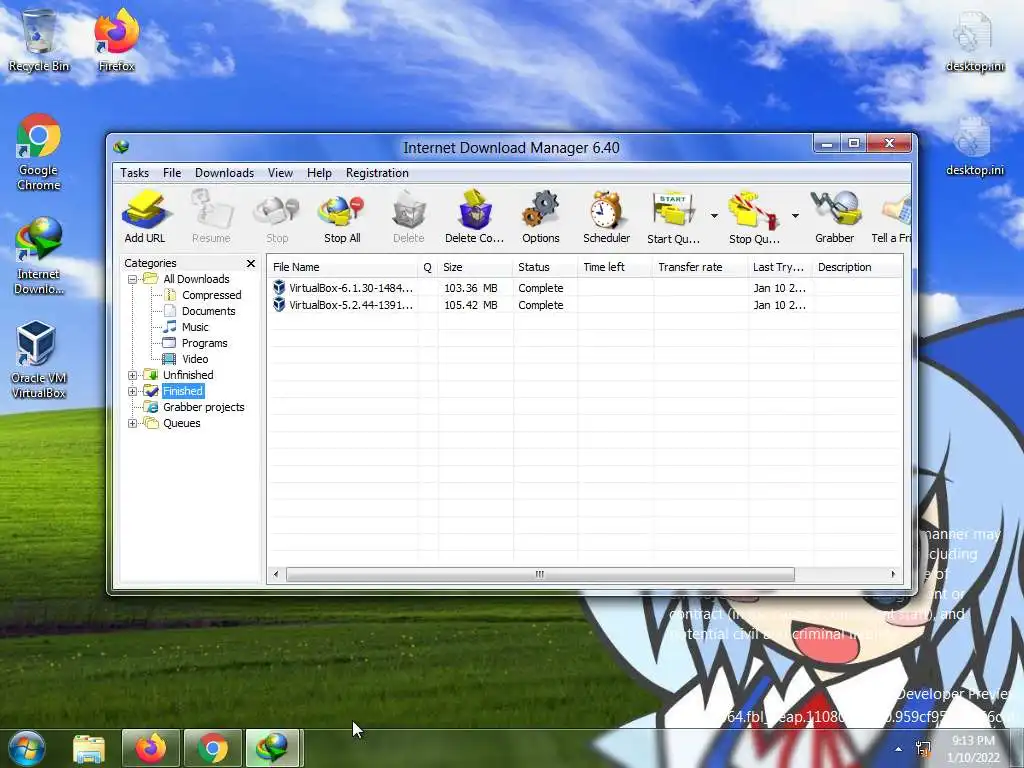Select the Finished category
This screenshot has width=1024, height=768.
tap(183, 391)
